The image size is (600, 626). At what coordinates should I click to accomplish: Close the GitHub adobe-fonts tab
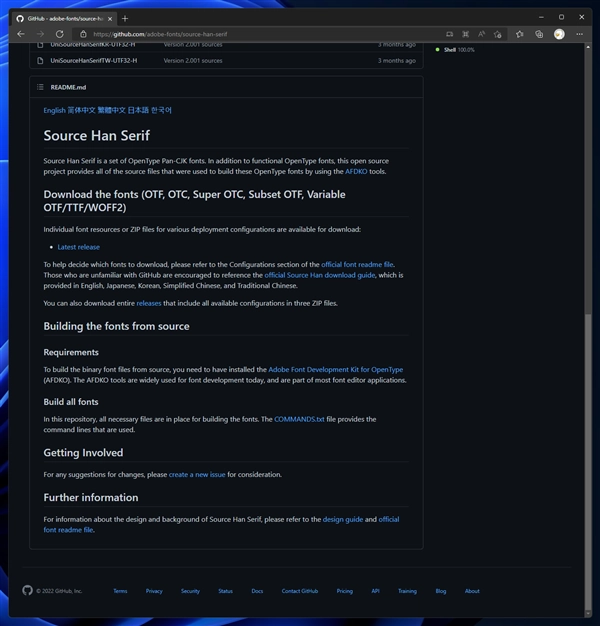pos(110,19)
